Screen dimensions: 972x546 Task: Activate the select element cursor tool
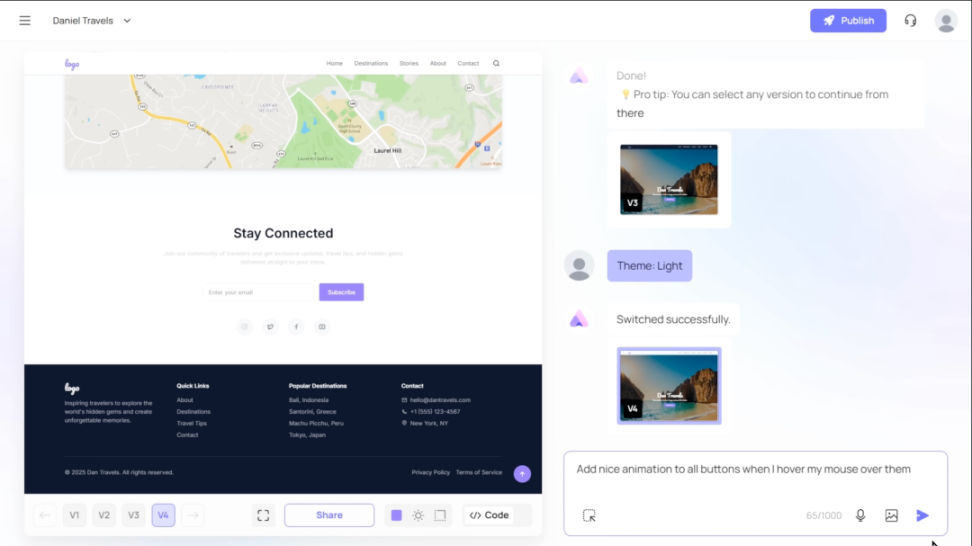click(x=589, y=515)
